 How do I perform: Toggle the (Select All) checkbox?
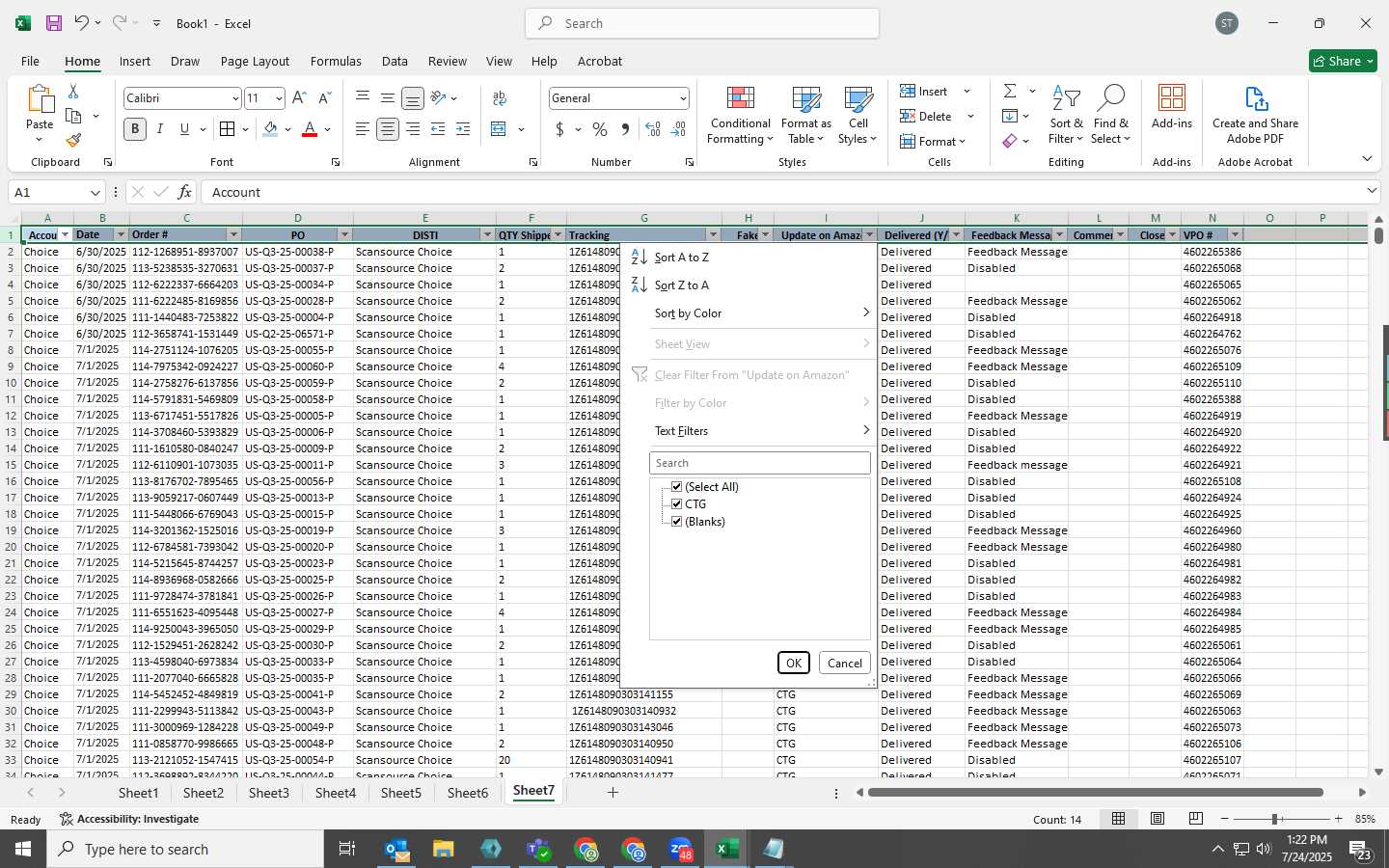click(676, 487)
